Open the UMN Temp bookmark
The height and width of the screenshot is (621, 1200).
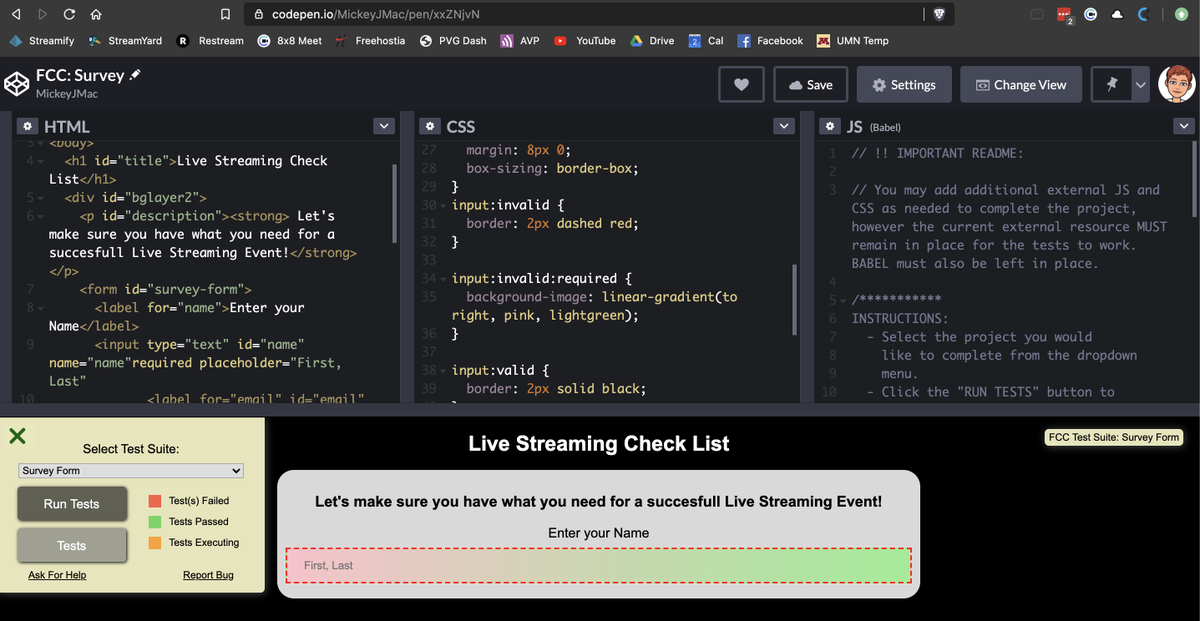852,41
